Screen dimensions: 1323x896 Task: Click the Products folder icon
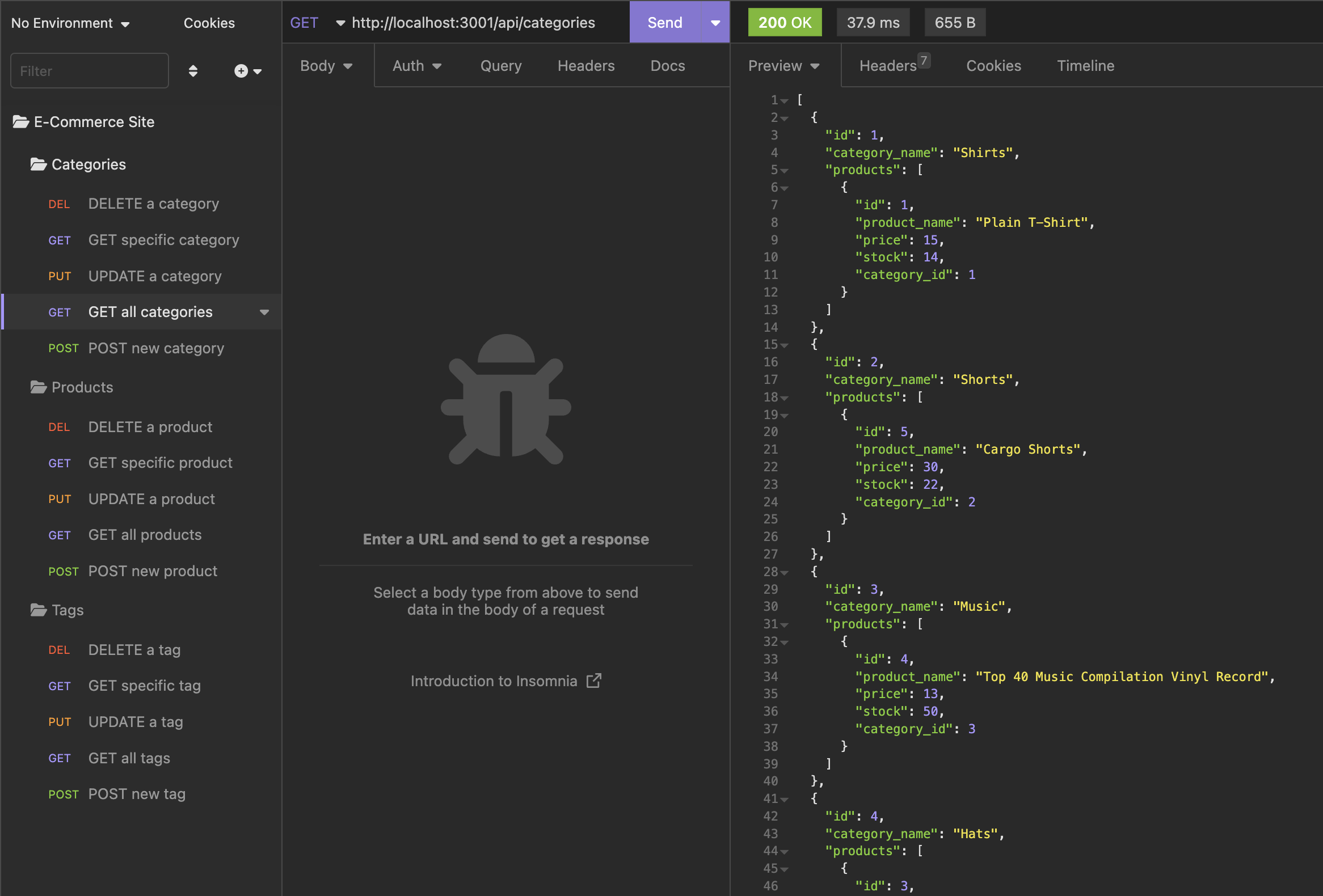37,387
